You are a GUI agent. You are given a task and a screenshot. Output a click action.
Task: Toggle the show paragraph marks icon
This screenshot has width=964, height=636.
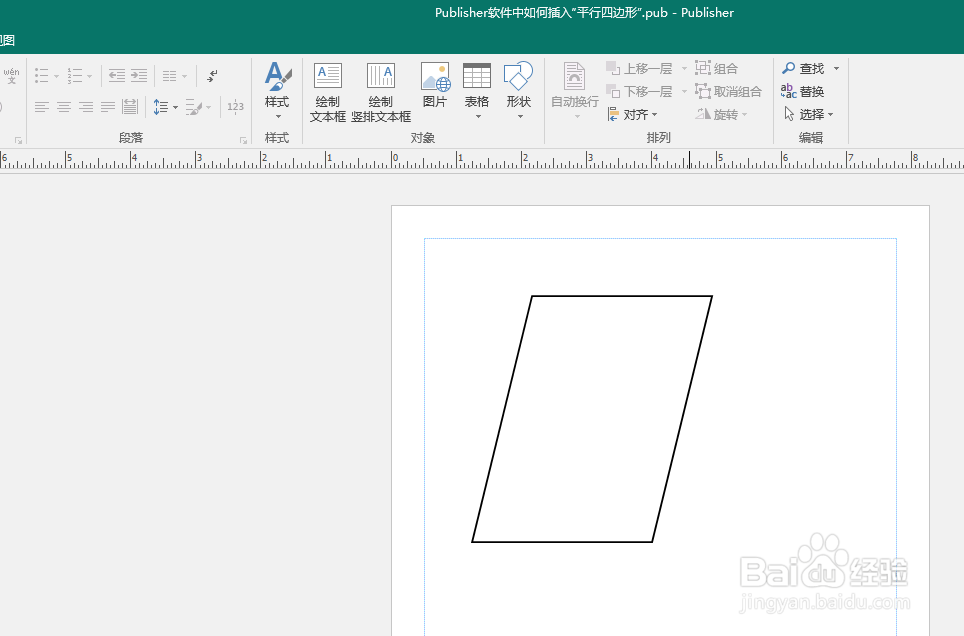pyautogui.click(x=212, y=76)
